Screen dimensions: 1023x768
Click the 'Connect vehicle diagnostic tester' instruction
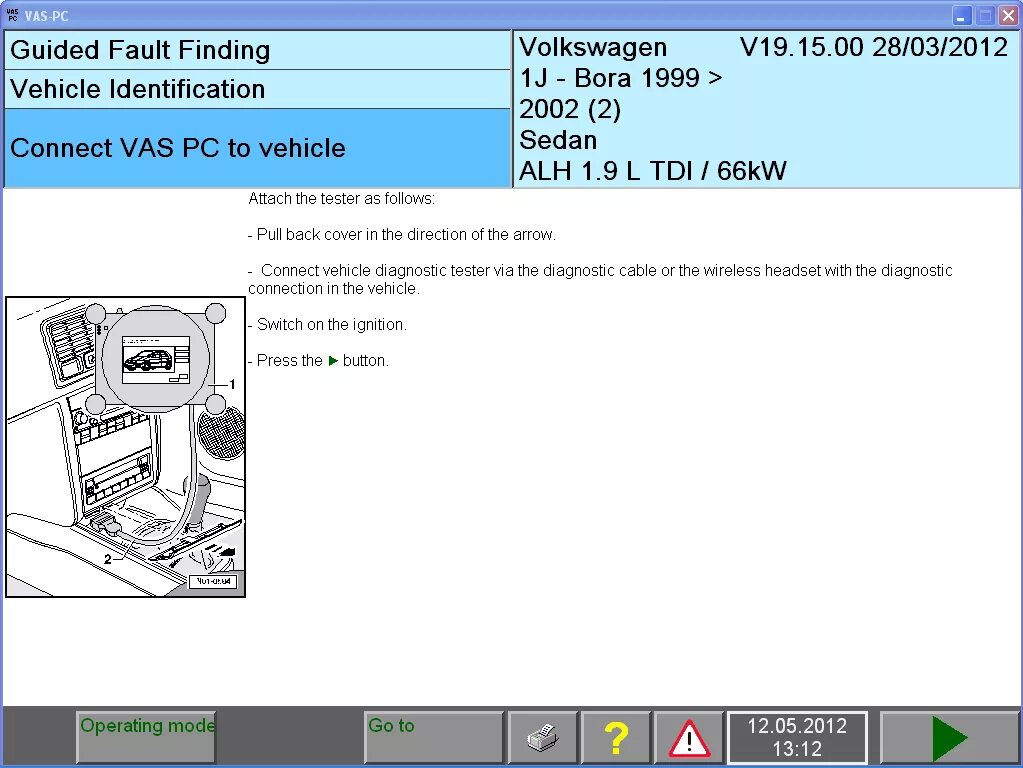(600, 279)
